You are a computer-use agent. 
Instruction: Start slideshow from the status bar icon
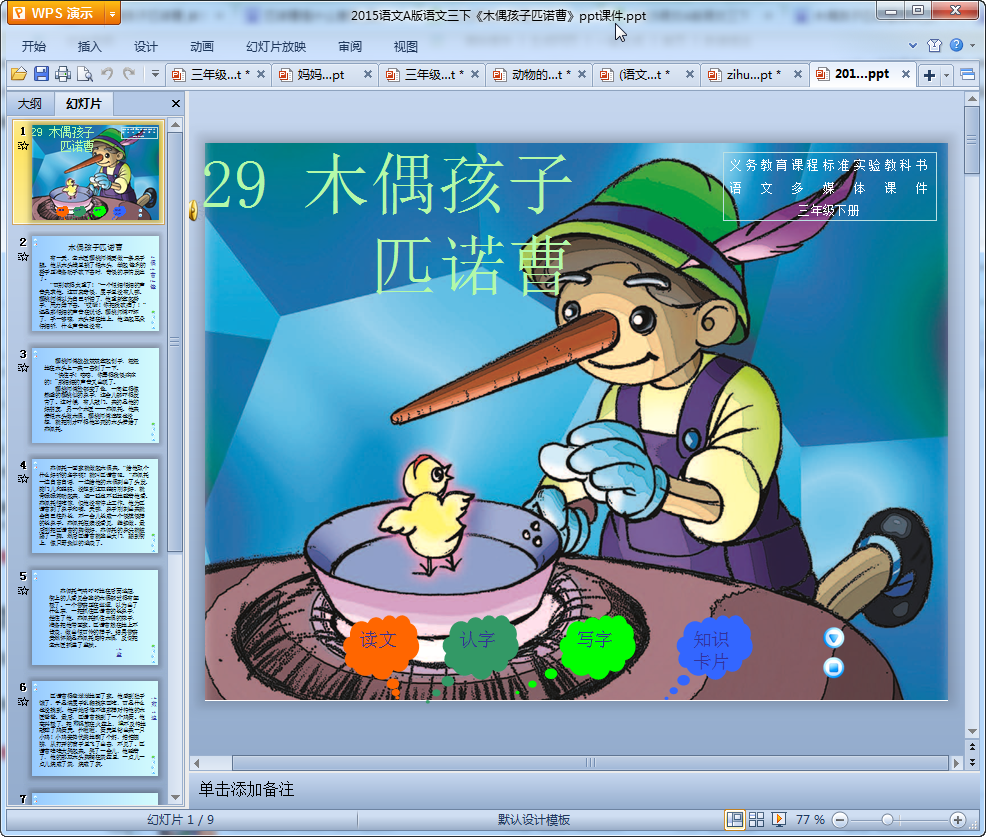tap(778, 819)
